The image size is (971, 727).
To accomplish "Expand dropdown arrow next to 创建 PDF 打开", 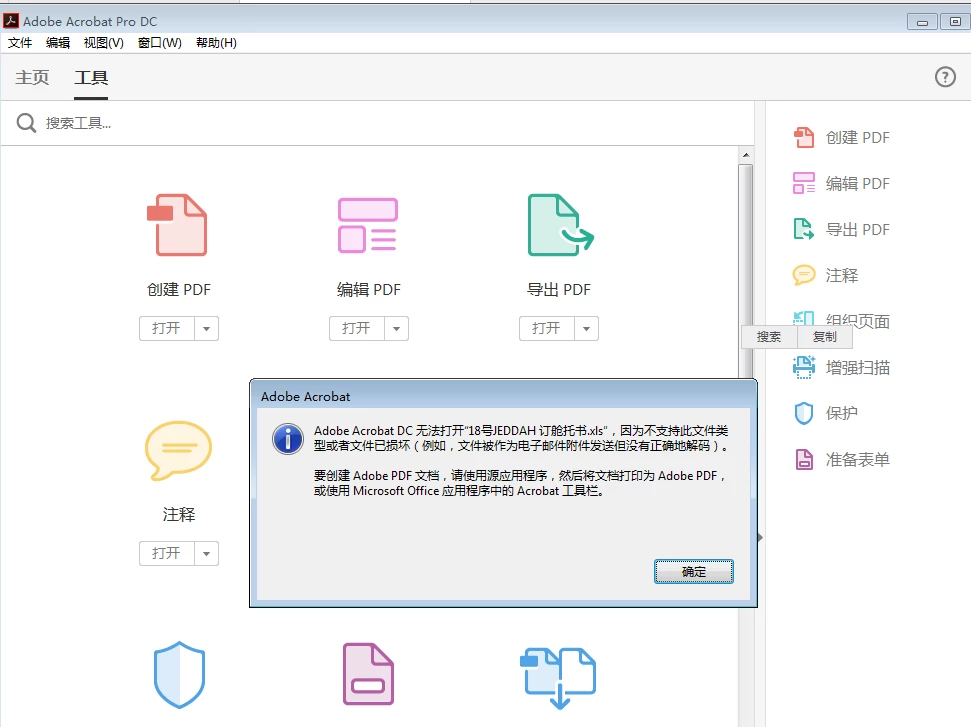I will point(207,328).
